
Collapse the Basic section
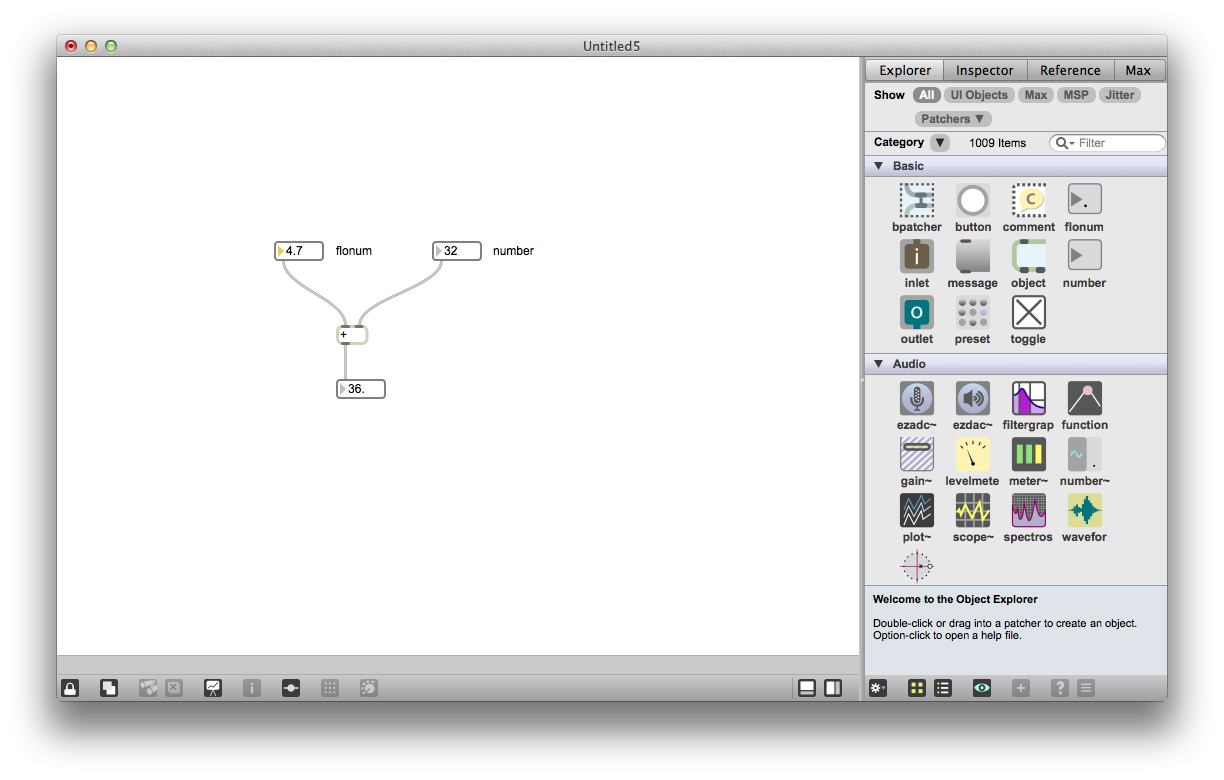pyautogui.click(x=879, y=166)
